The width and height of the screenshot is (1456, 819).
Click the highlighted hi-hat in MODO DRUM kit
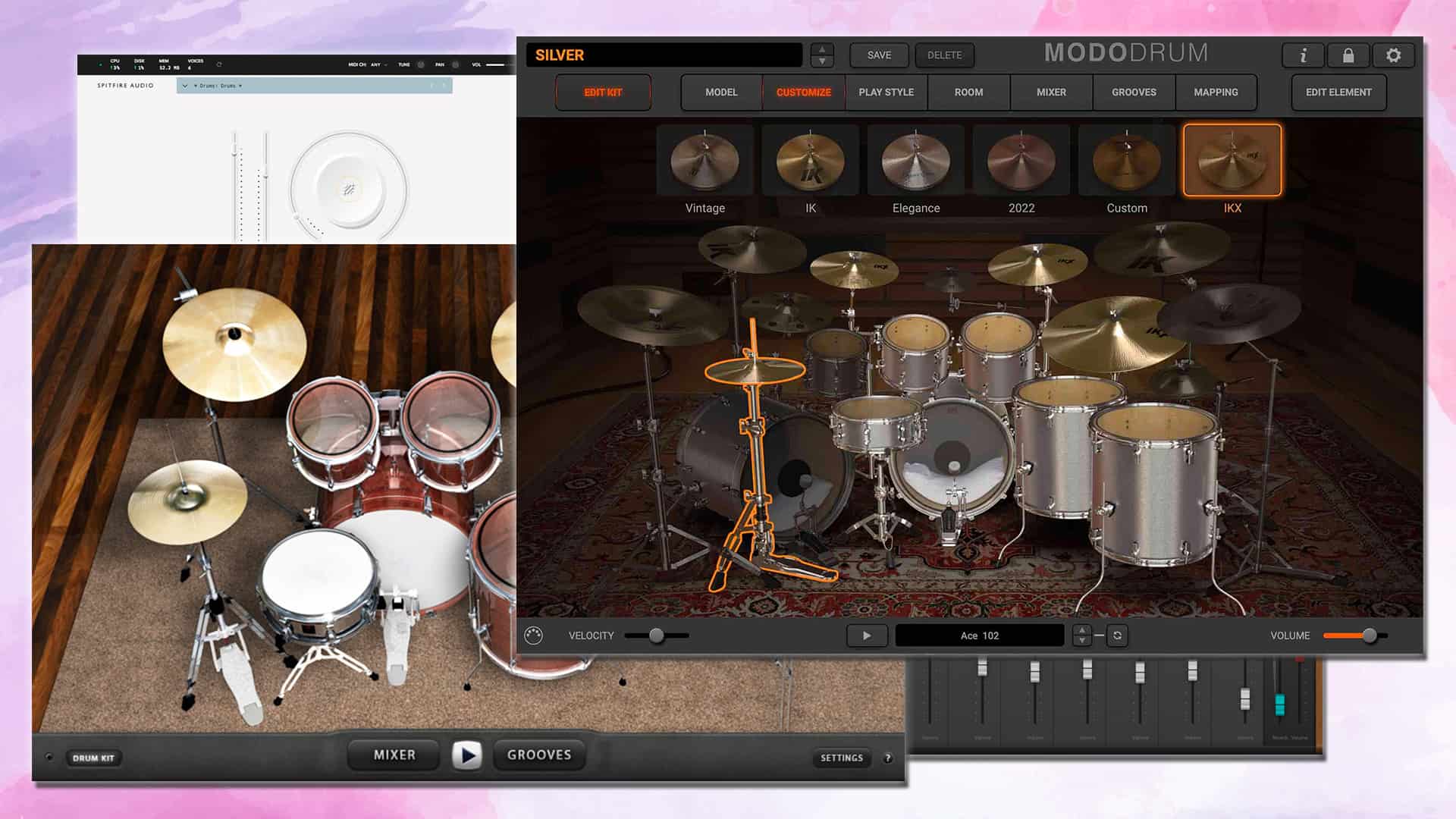pyautogui.click(x=755, y=371)
